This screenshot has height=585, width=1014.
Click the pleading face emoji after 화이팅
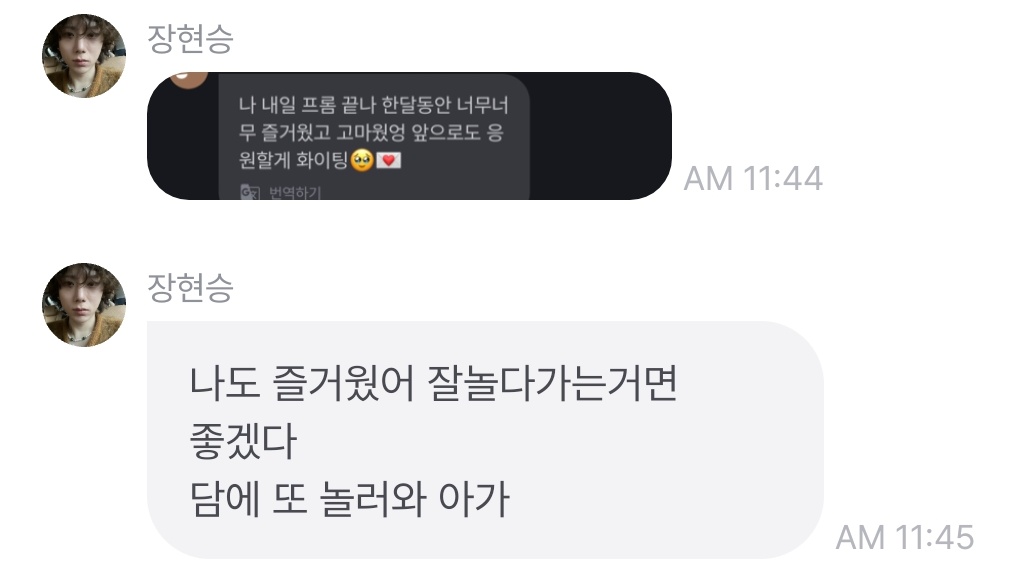362,160
